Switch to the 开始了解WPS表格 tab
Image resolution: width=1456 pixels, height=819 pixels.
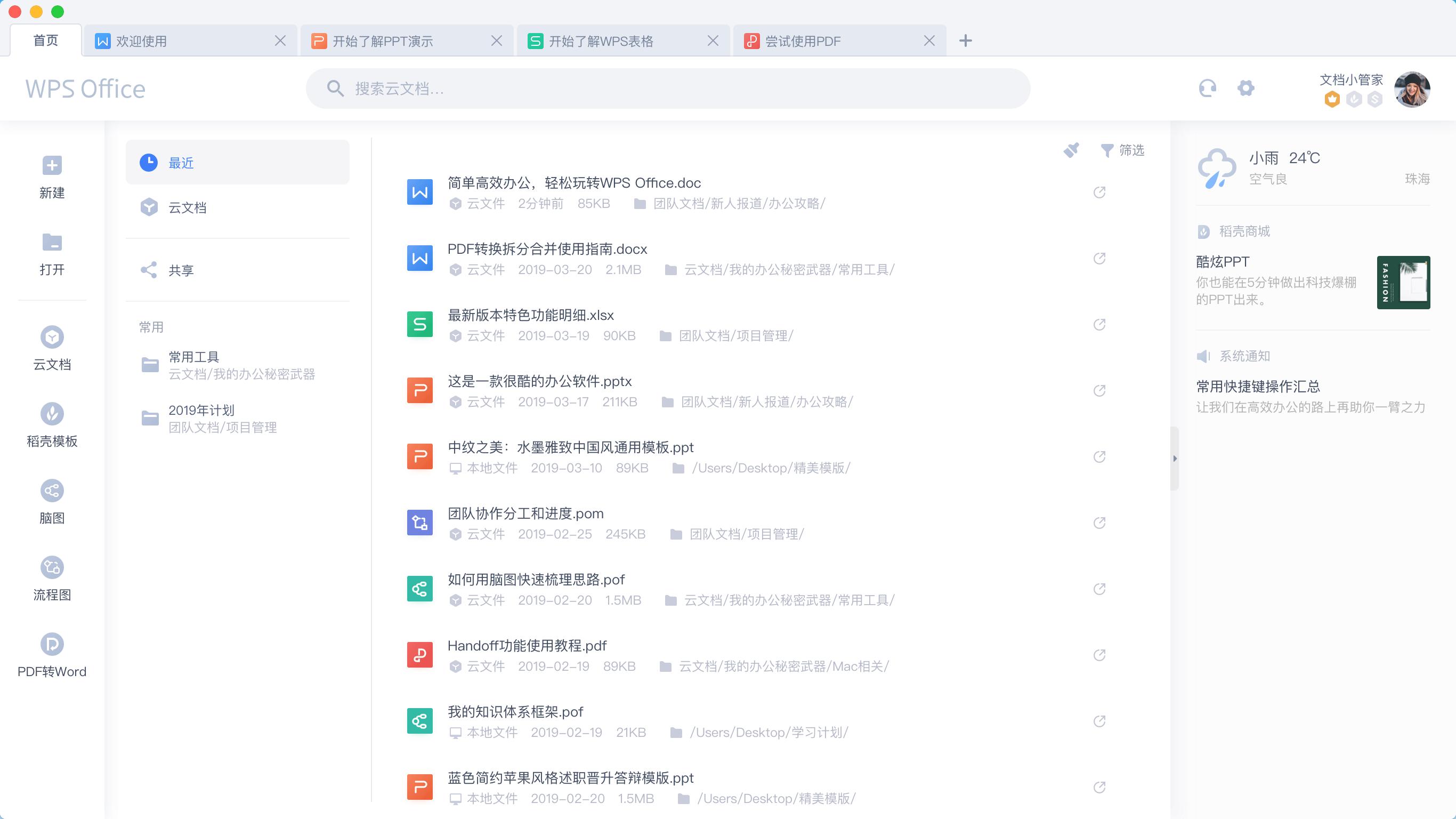click(601, 40)
